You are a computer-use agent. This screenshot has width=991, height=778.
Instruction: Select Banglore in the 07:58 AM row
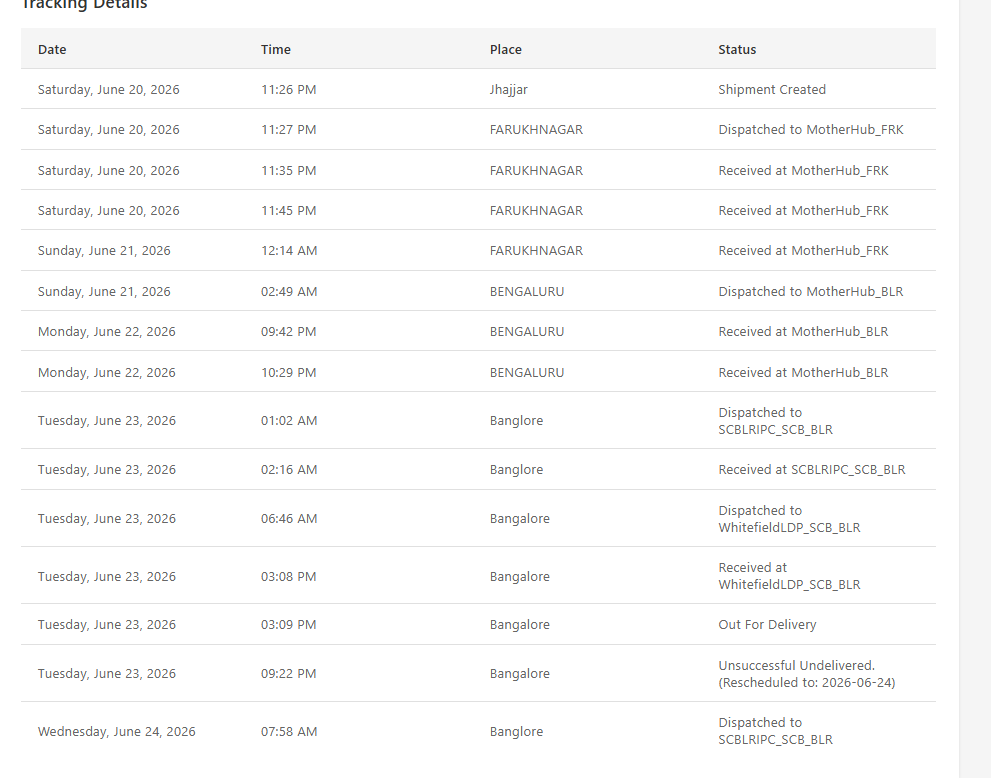tap(516, 732)
